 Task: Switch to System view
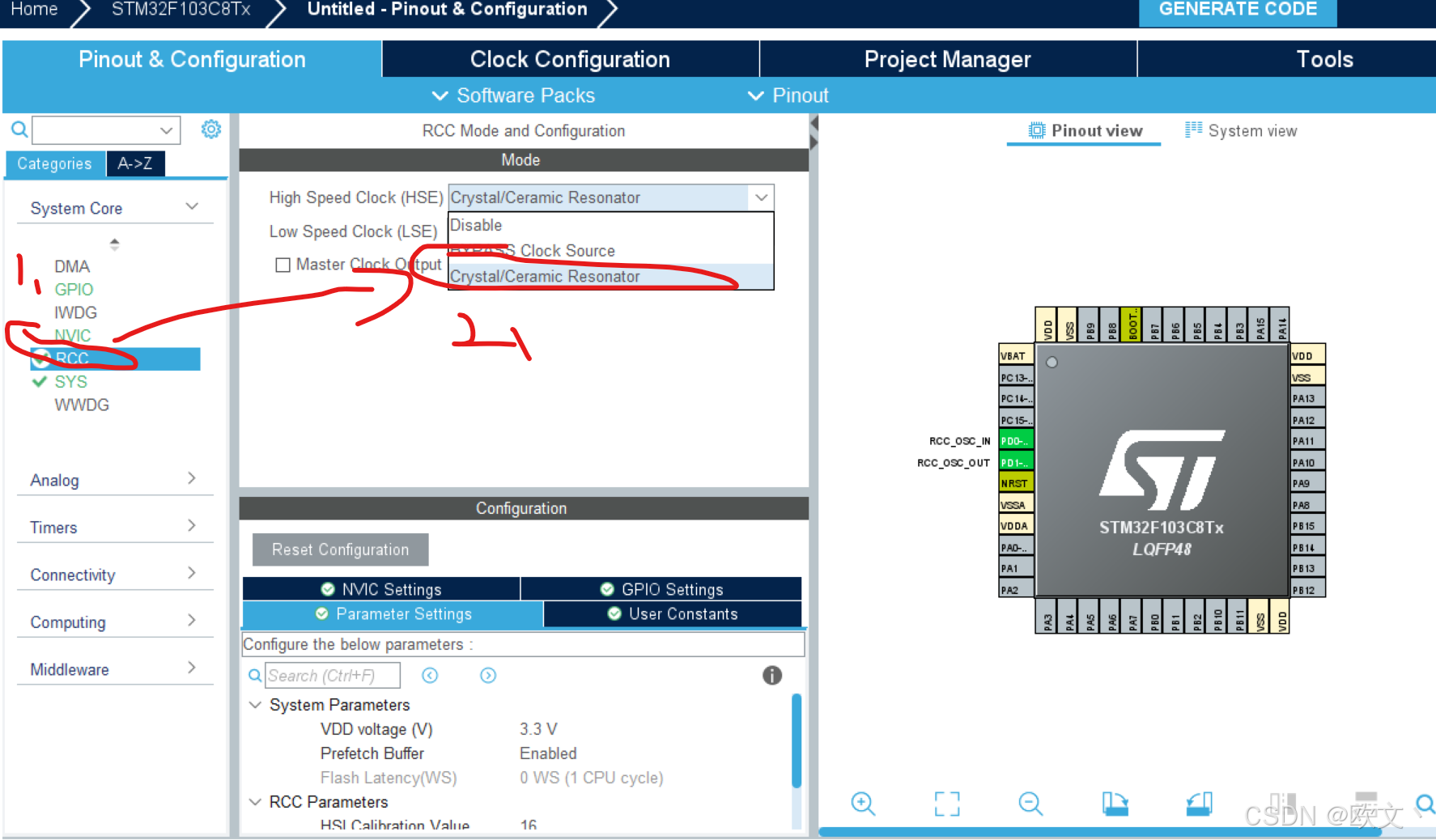[x=1241, y=130]
